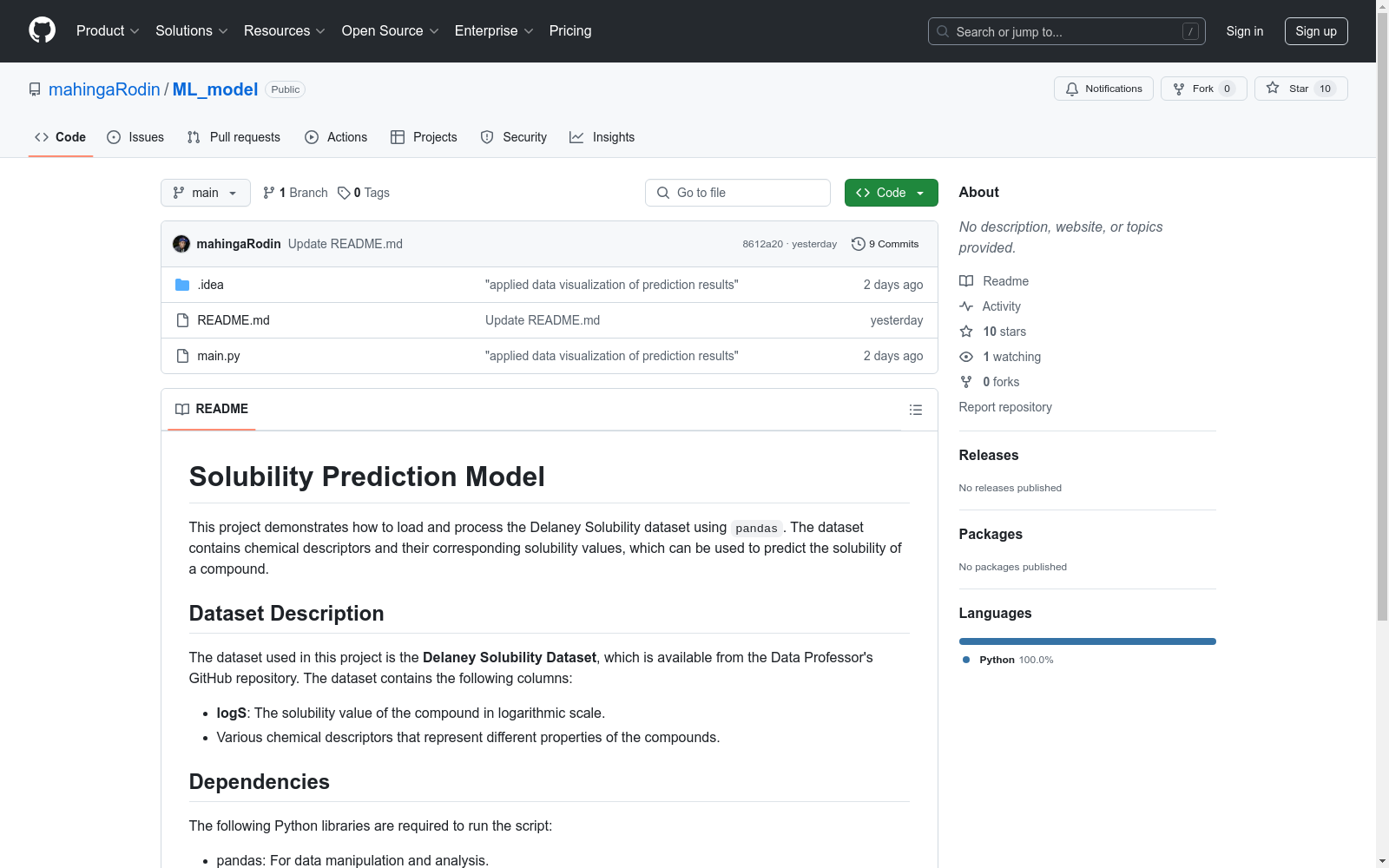The width and height of the screenshot is (1389, 868).
Task: Go to the Pull requests tab
Action: 234,137
